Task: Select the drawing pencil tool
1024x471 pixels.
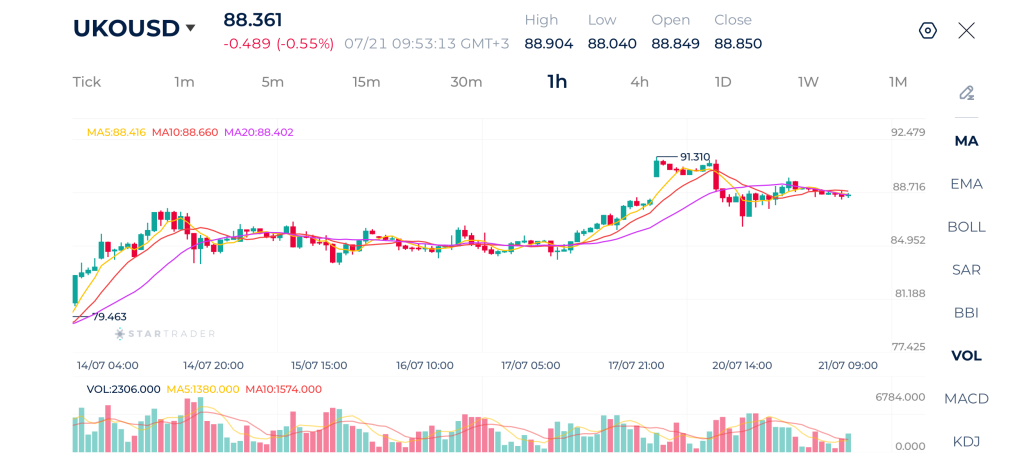Action: 967,93
